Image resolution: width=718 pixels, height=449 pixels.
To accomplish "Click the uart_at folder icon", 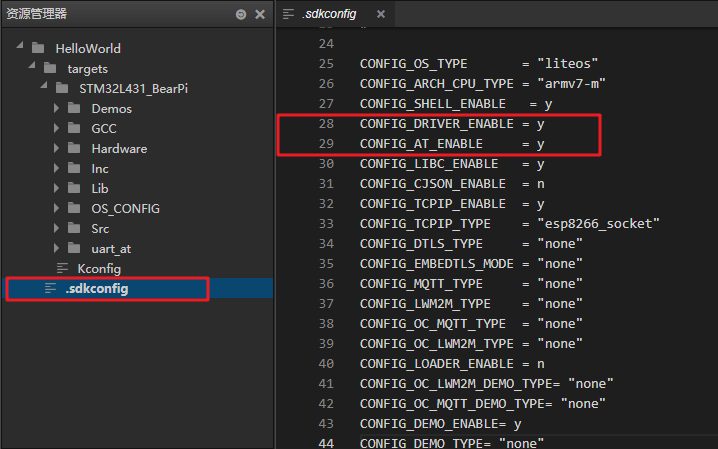I will [x=74, y=248].
